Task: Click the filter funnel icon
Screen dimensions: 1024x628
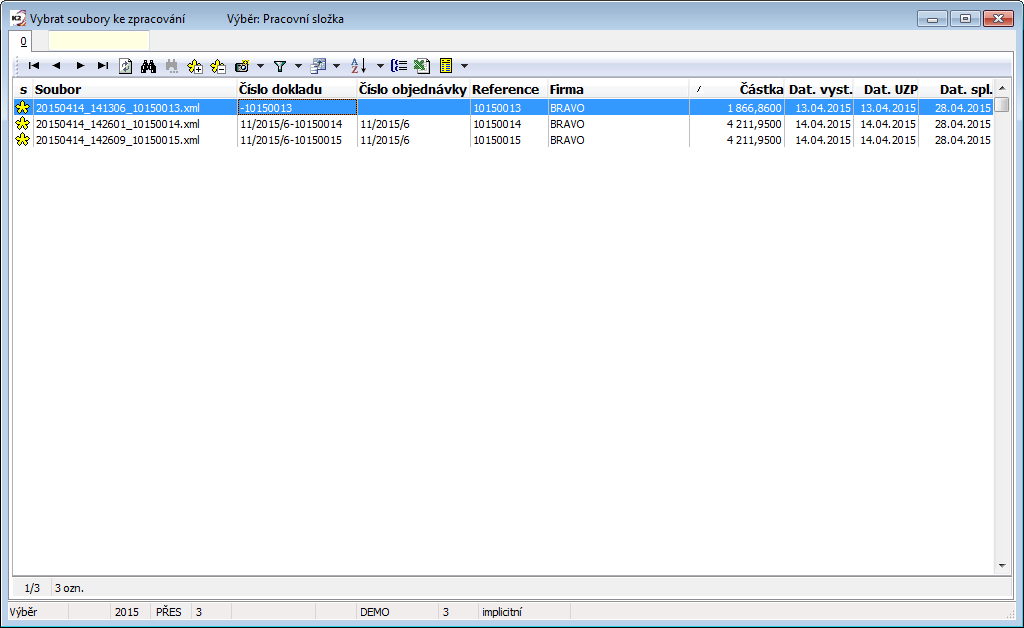Action: pyautogui.click(x=280, y=66)
